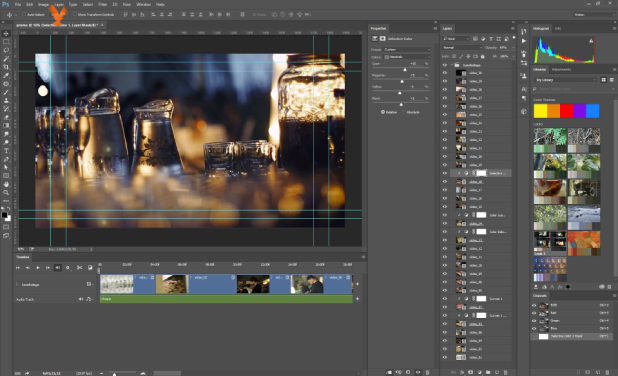The width and height of the screenshot is (618, 376).
Task: Select the Gradient tool
Action: click(x=6, y=126)
